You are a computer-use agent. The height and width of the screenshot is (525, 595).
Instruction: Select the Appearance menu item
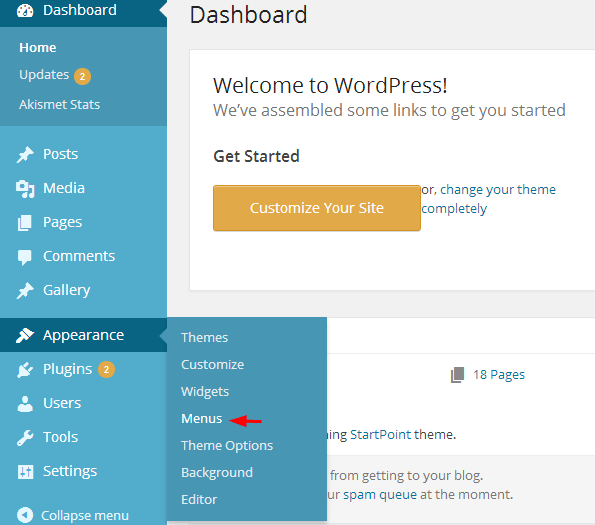(83, 335)
